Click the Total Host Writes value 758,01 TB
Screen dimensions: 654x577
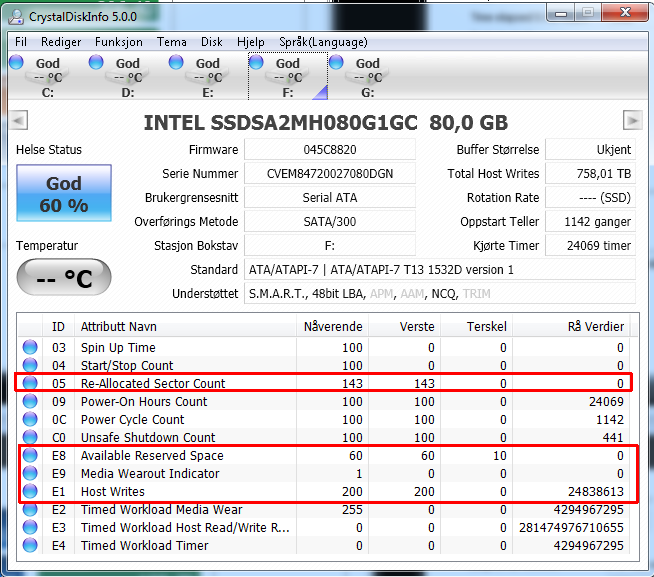coord(591,174)
